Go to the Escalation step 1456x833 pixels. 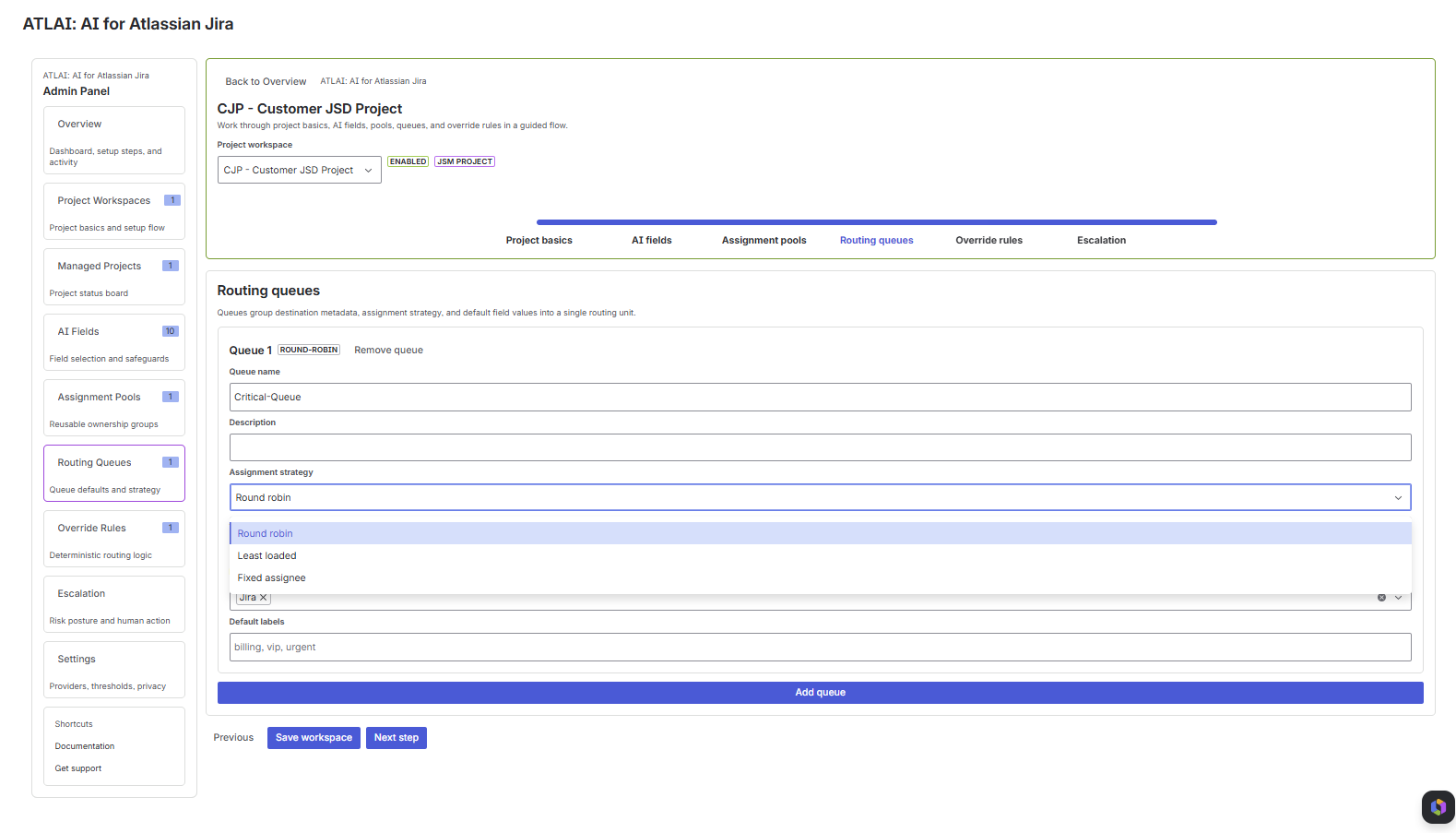click(x=1101, y=240)
